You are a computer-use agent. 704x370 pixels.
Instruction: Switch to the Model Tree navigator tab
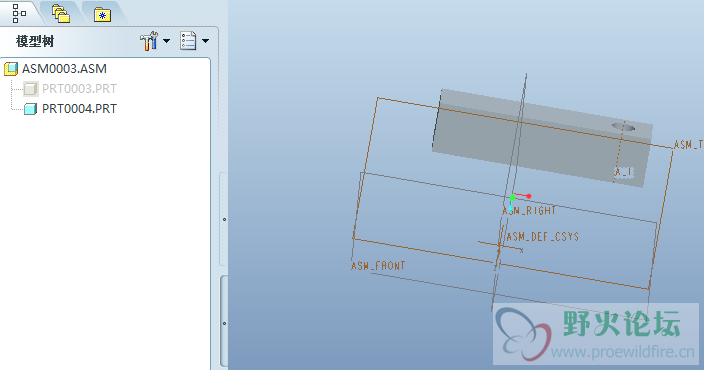(19, 13)
